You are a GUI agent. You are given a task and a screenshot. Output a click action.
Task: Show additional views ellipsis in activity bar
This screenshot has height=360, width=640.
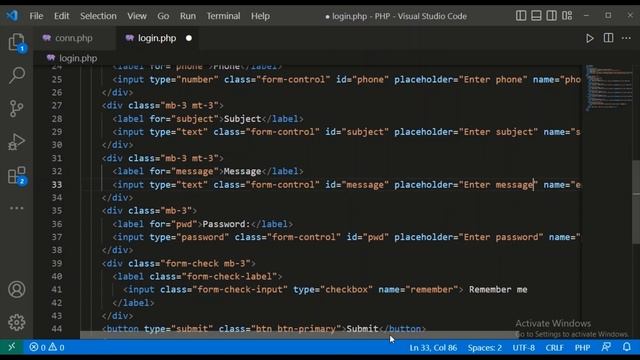17,208
